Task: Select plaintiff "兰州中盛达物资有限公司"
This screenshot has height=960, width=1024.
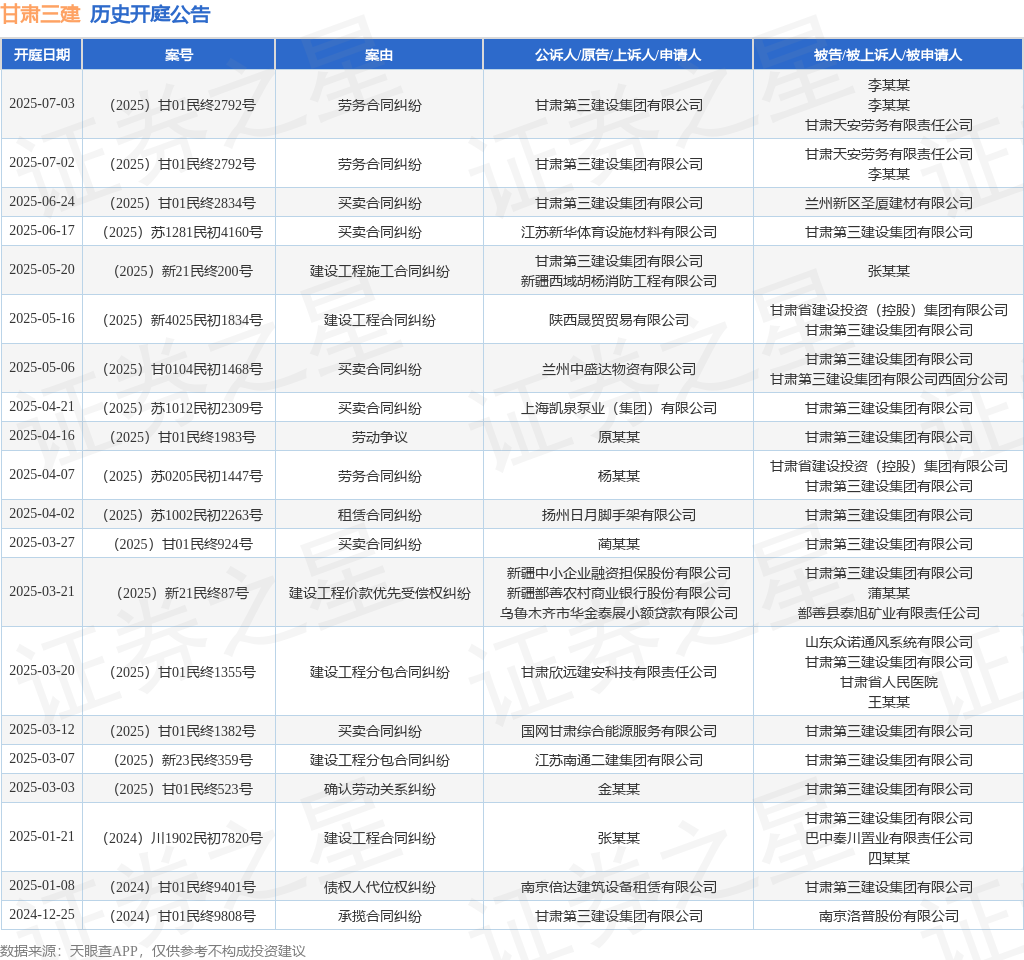Action: click(x=618, y=369)
